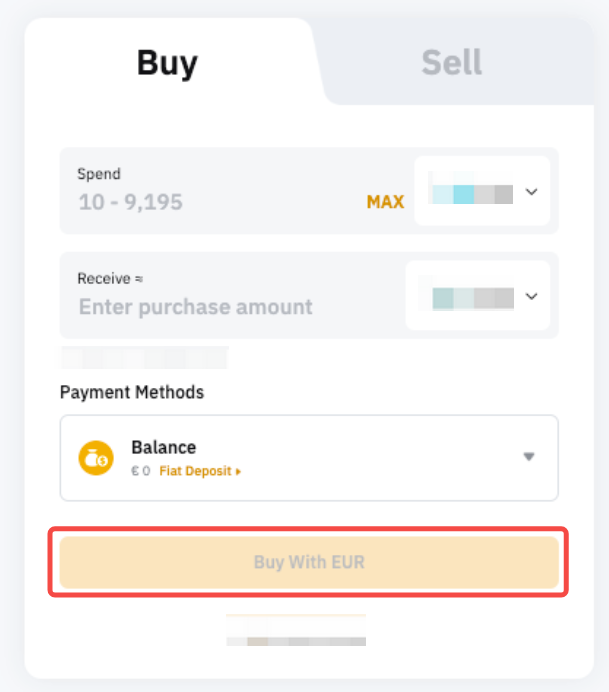Open the Receive currency selector

tap(471, 297)
